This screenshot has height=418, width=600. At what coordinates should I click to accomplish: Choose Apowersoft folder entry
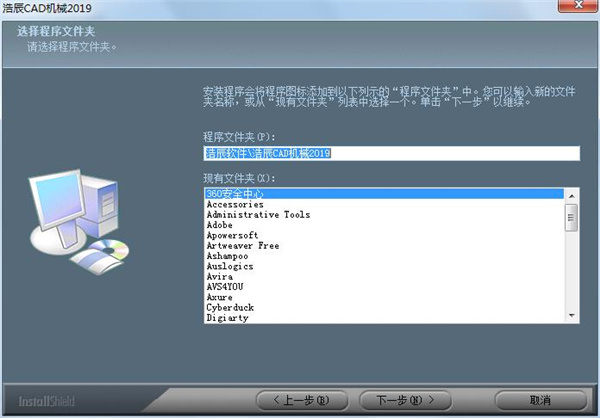click(x=384, y=235)
